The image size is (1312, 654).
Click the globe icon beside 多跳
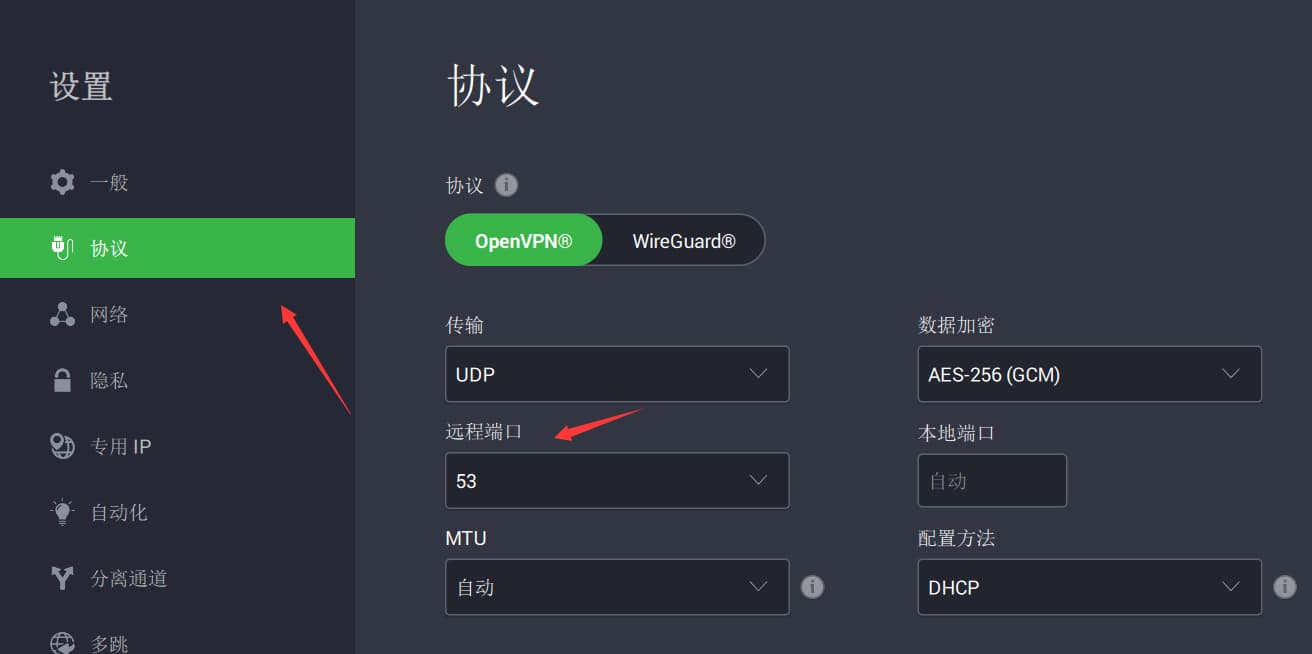pos(62,643)
